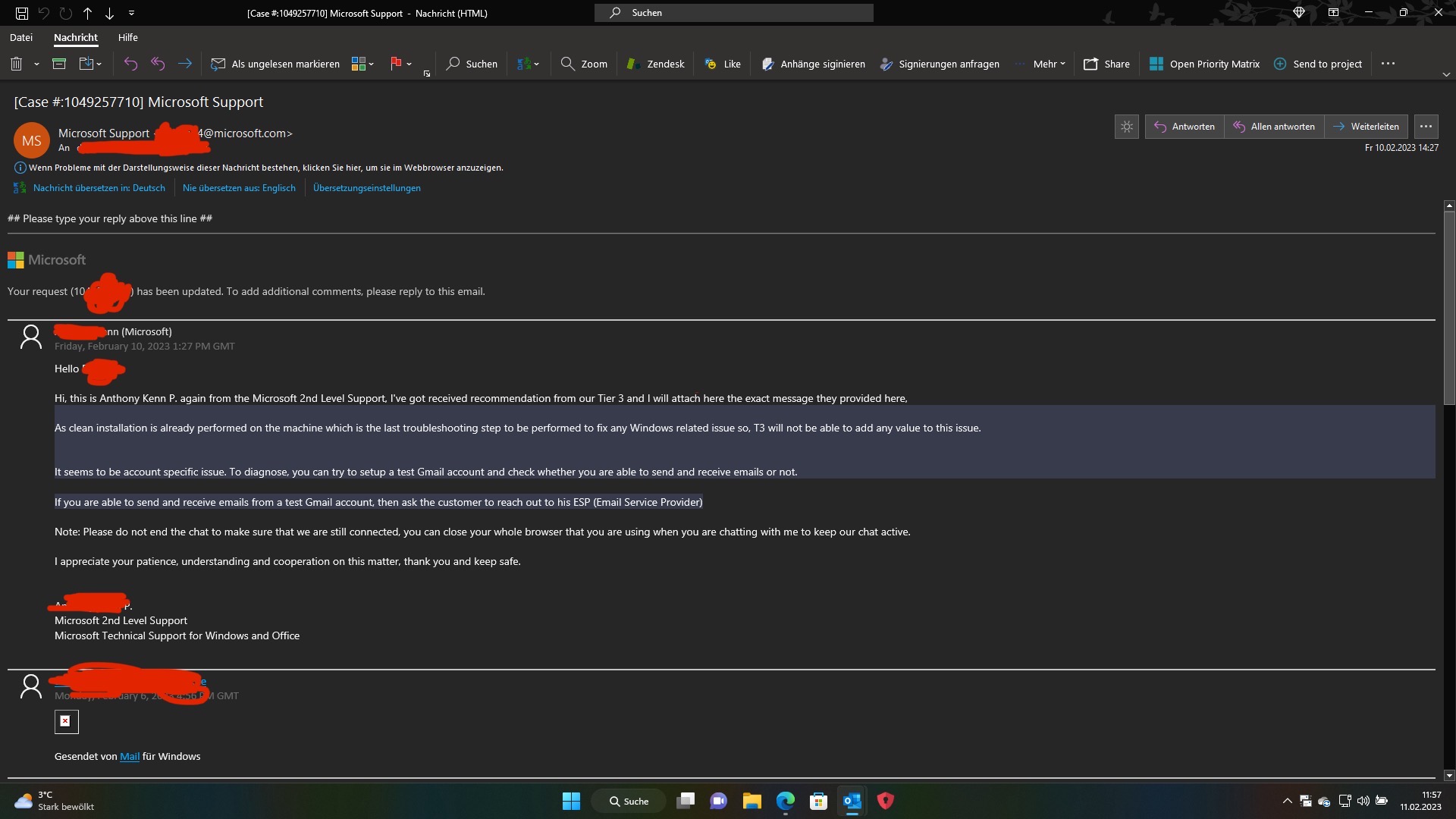The width and height of the screenshot is (1456, 819).
Task: Save message with floppy disk icon
Action: [22, 13]
